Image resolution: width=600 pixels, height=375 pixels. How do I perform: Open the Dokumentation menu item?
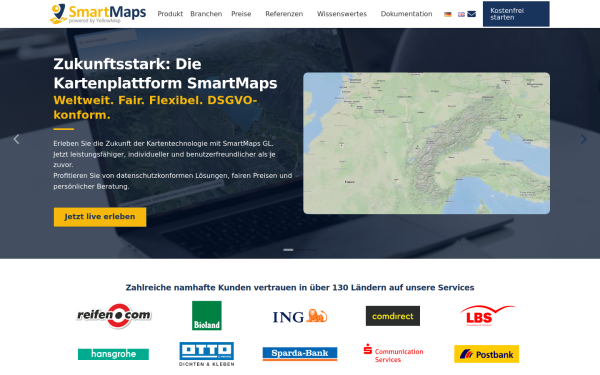click(x=406, y=14)
